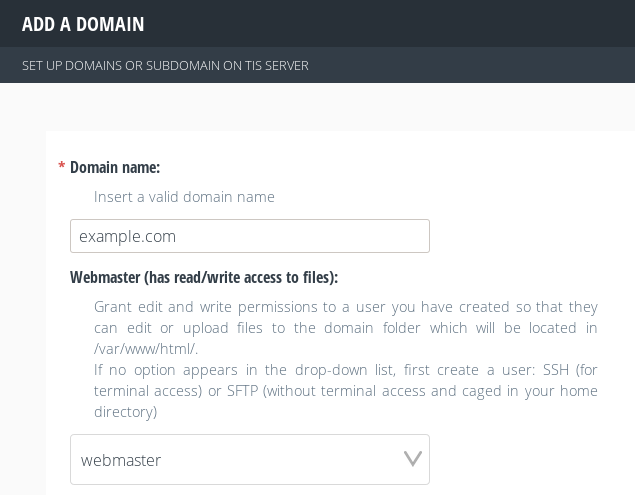635x495 pixels.
Task: Click the "Insert a valid domain name" hint
Action: (184, 197)
